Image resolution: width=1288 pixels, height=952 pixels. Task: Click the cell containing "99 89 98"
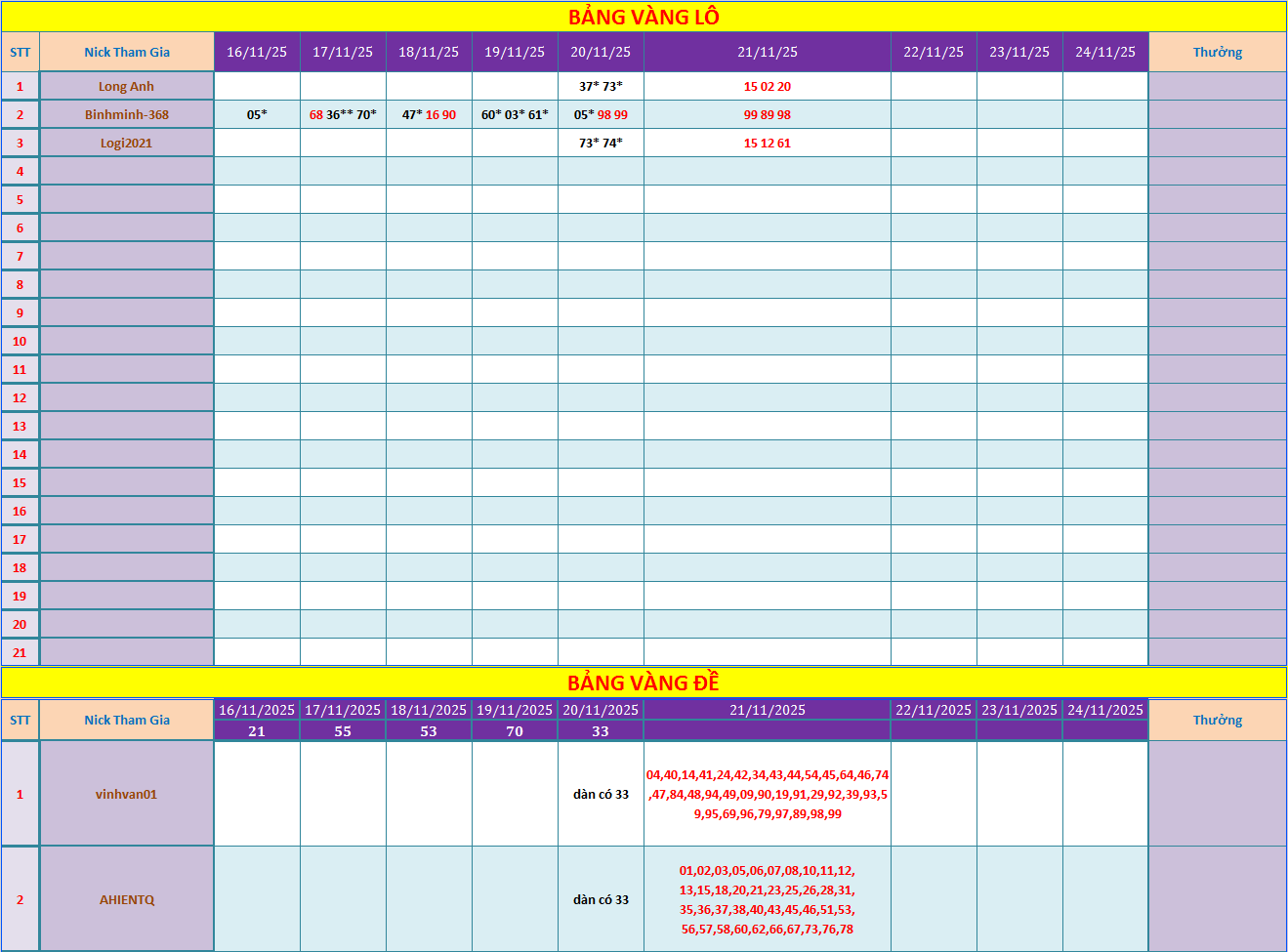[767, 114]
